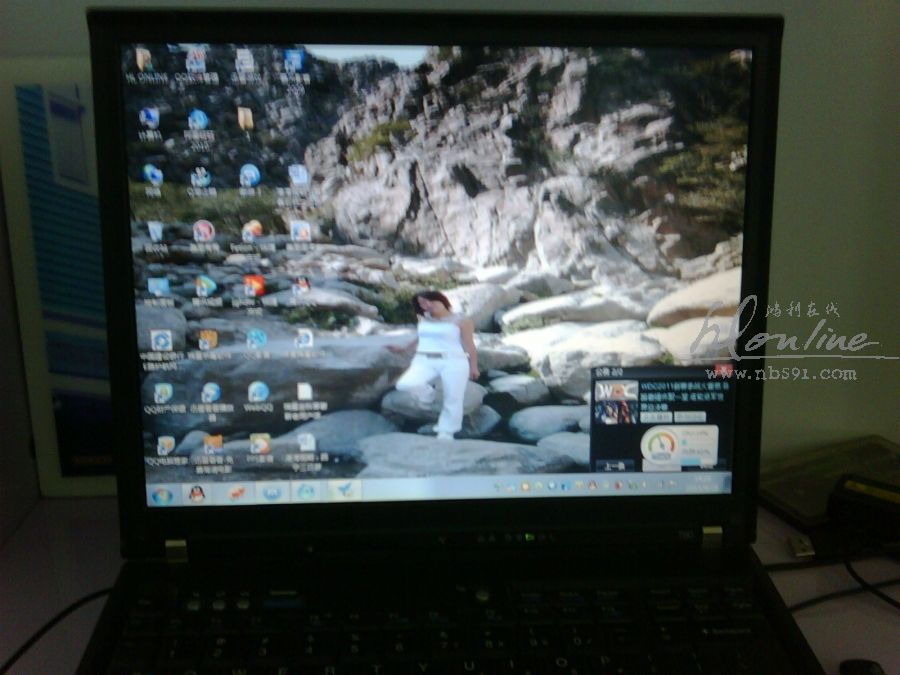
Task: Open the white text document desktop icon
Action: [x=305, y=392]
